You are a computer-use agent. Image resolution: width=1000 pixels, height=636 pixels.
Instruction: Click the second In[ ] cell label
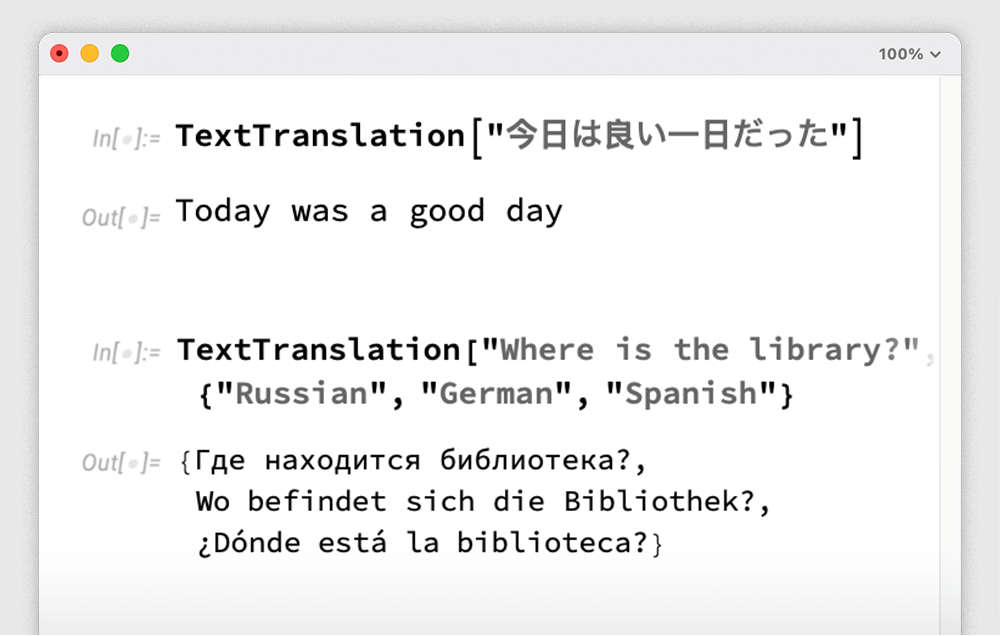(x=126, y=353)
